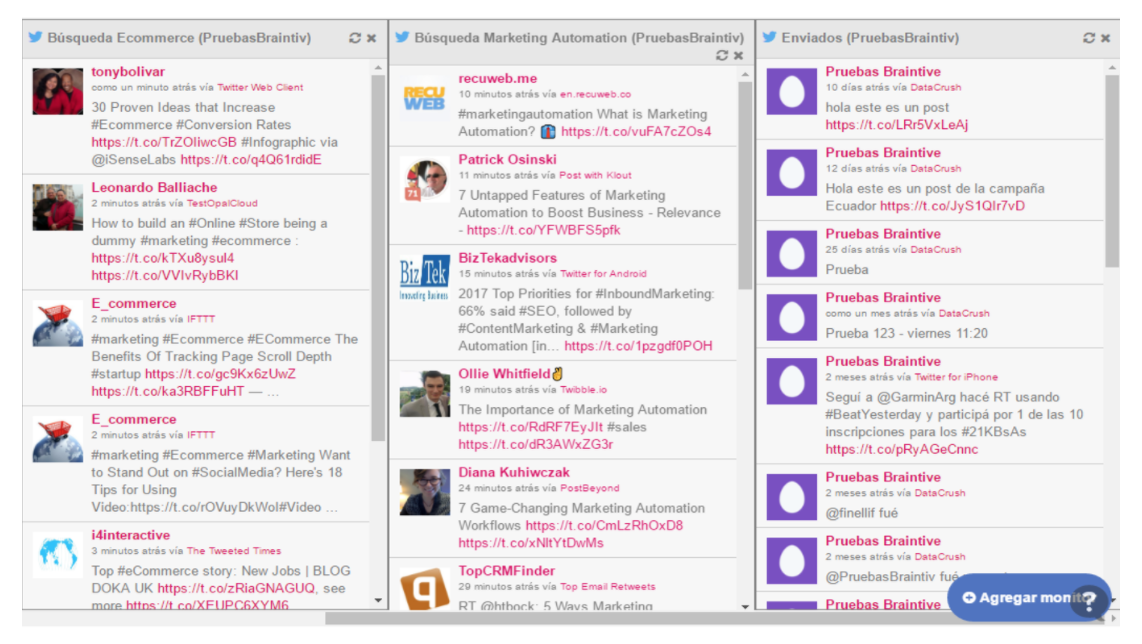Open help question mark bubble

click(1089, 602)
